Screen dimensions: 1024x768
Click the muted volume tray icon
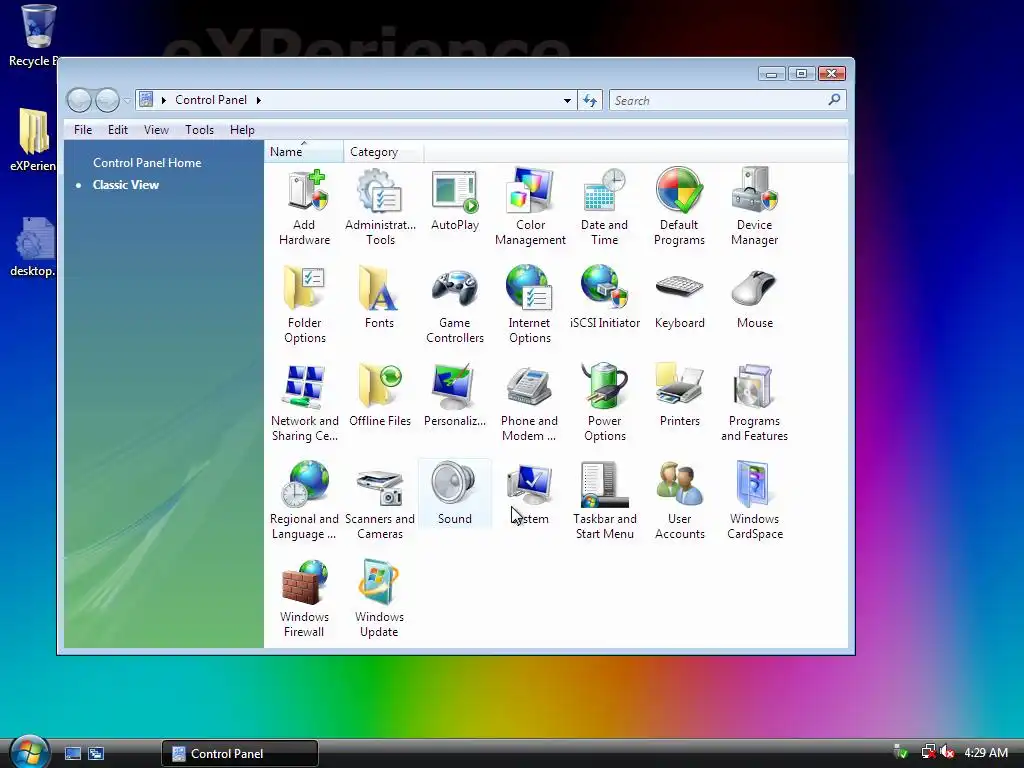point(947,752)
